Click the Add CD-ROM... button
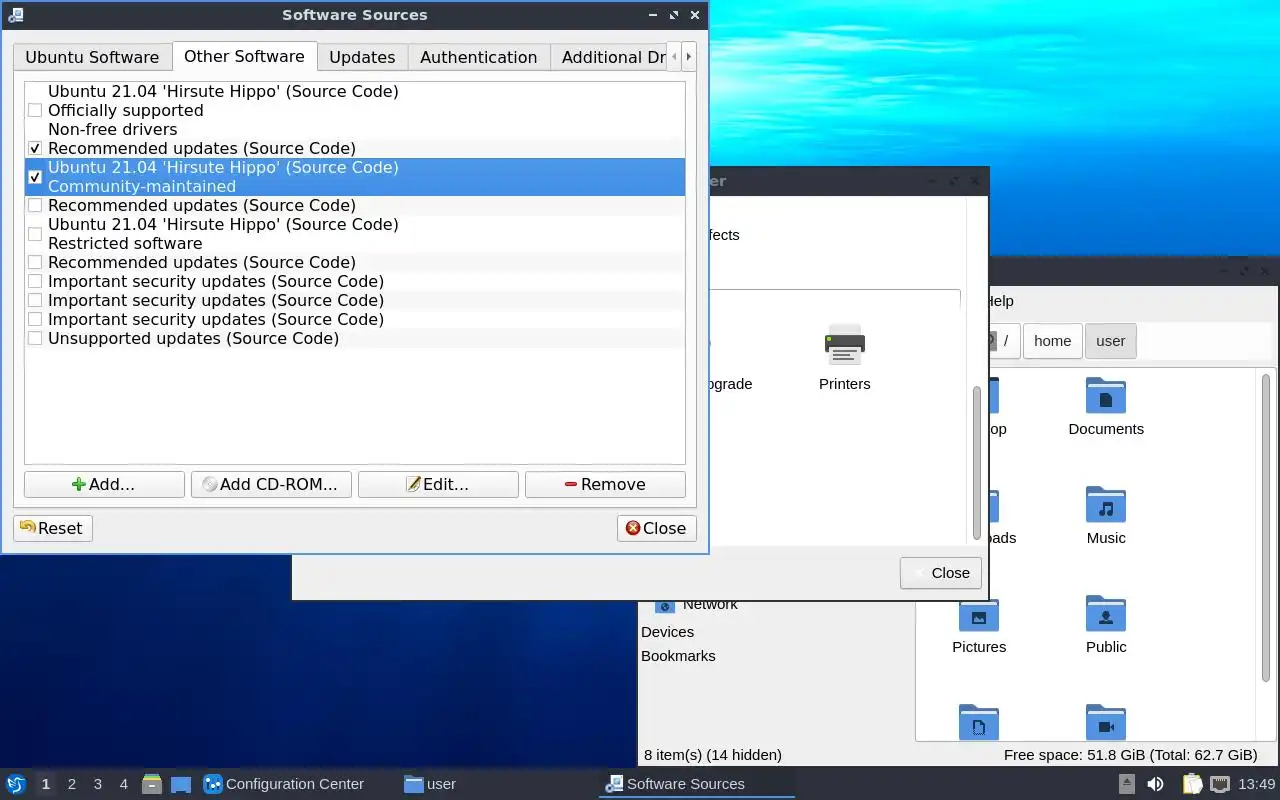1280x800 pixels. point(271,484)
